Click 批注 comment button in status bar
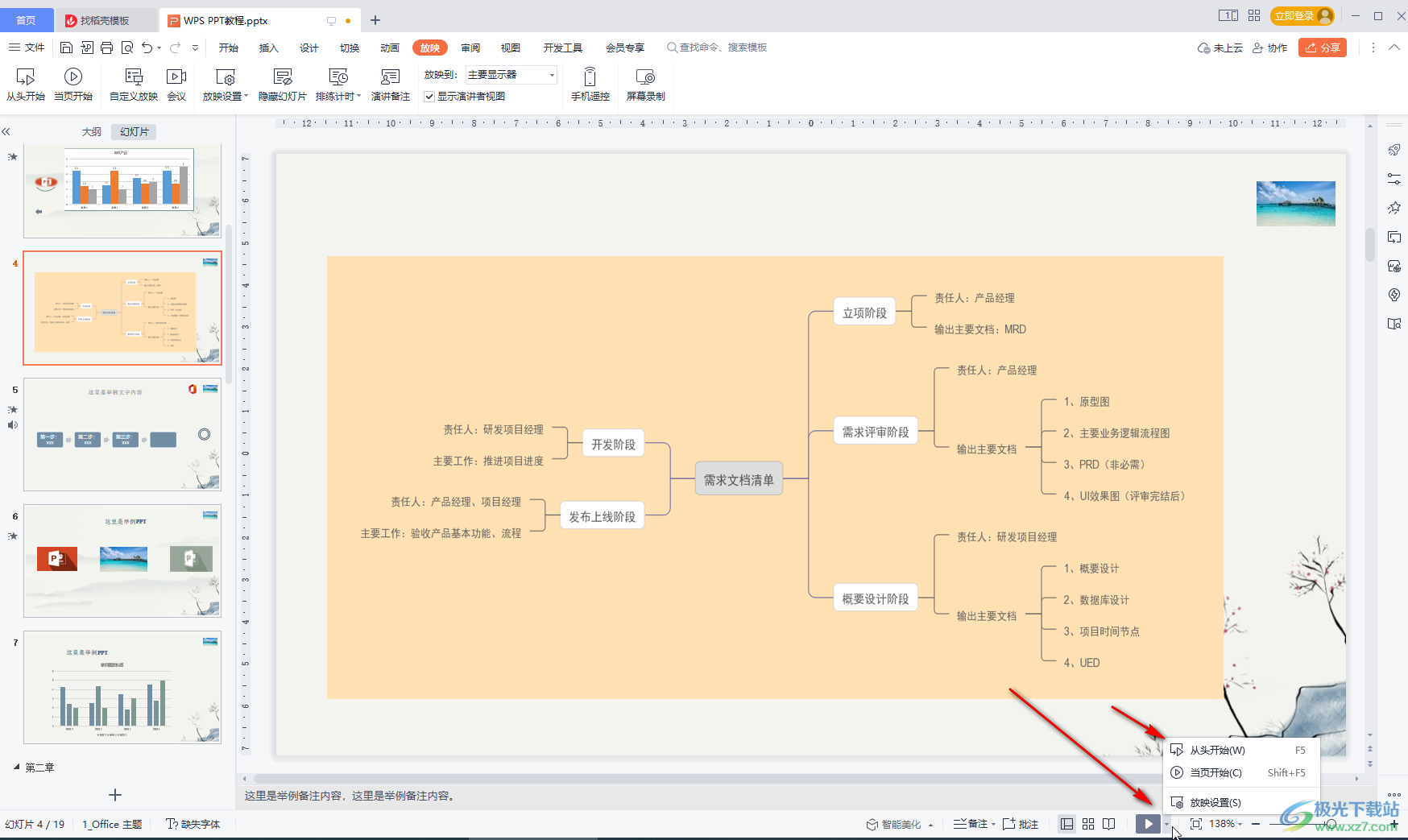The height and width of the screenshot is (840, 1408). tap(1021, 824)
